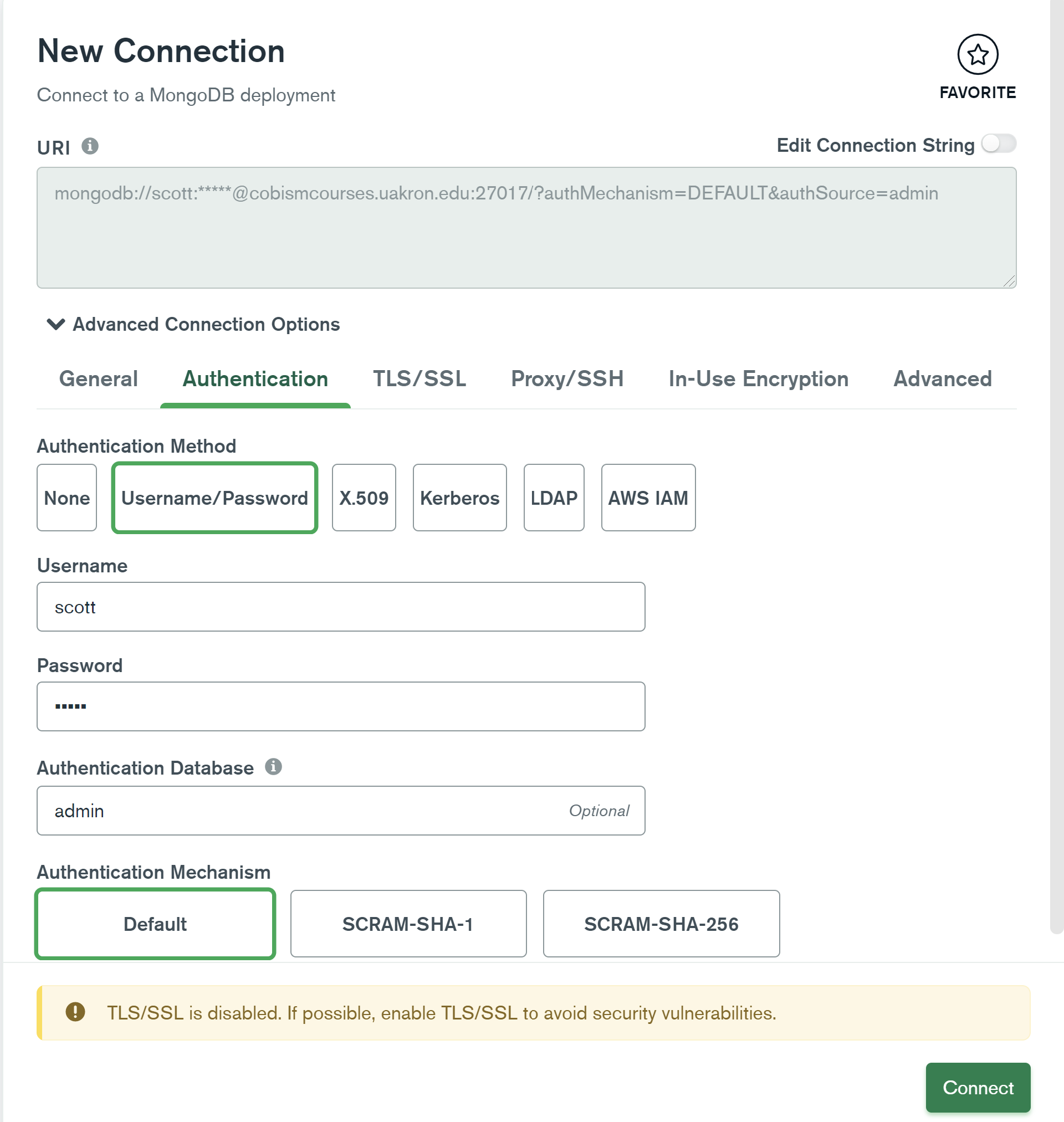Open the Proxy/SSH tab

[566, 379]
